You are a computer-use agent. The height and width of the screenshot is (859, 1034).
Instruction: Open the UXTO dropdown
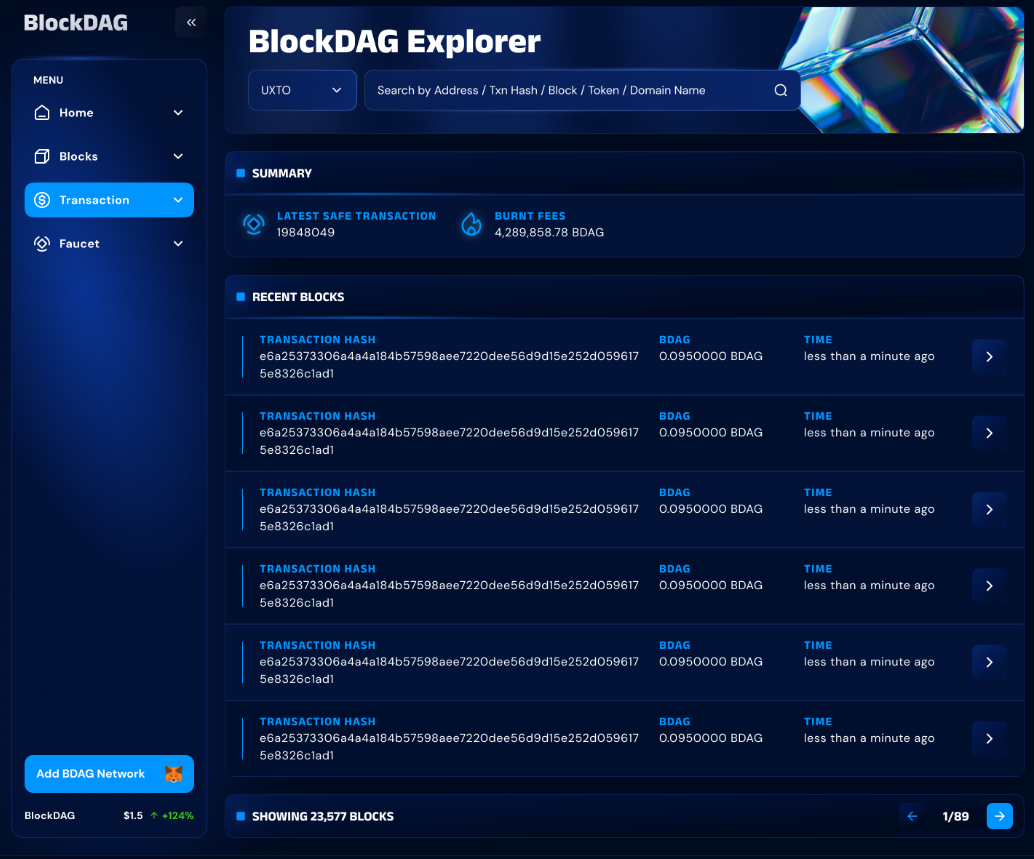(302, 90)
